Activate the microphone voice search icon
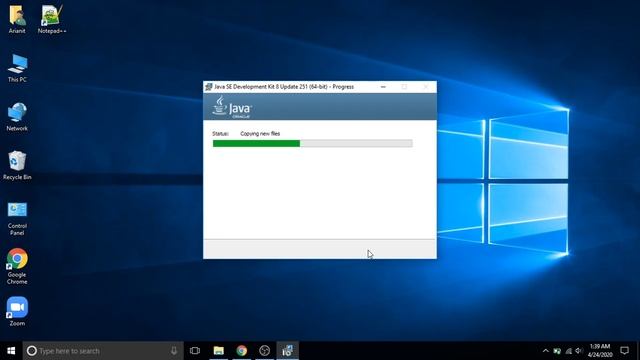Screen dimensions: 640x360 [174, 351]
